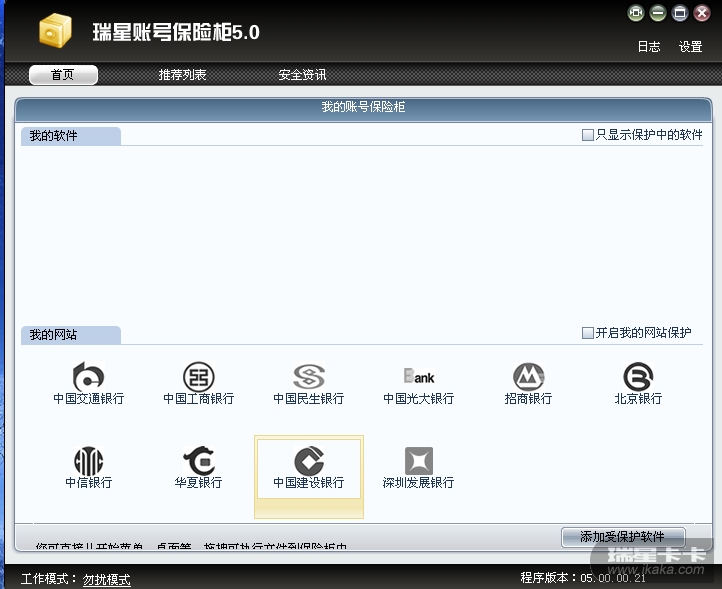Open the 安全资讯 tab
This screenshot has width=722, height=589.
click(302, 75)
